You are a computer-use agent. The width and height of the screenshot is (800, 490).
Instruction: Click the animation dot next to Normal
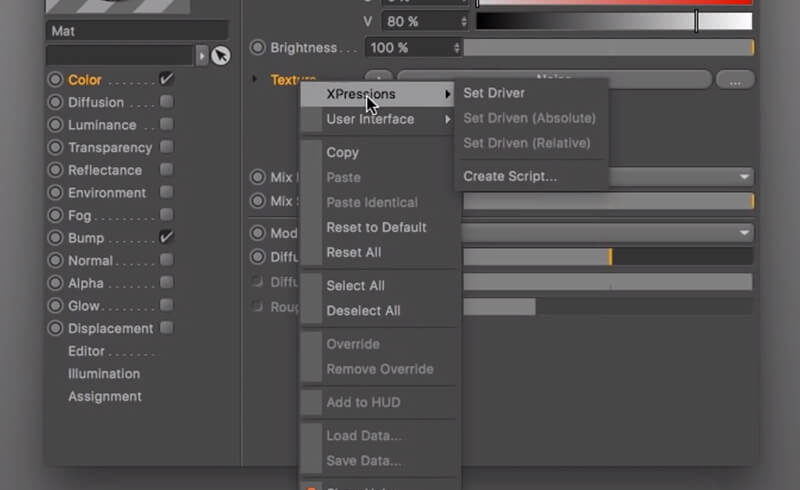coord(55,260)
